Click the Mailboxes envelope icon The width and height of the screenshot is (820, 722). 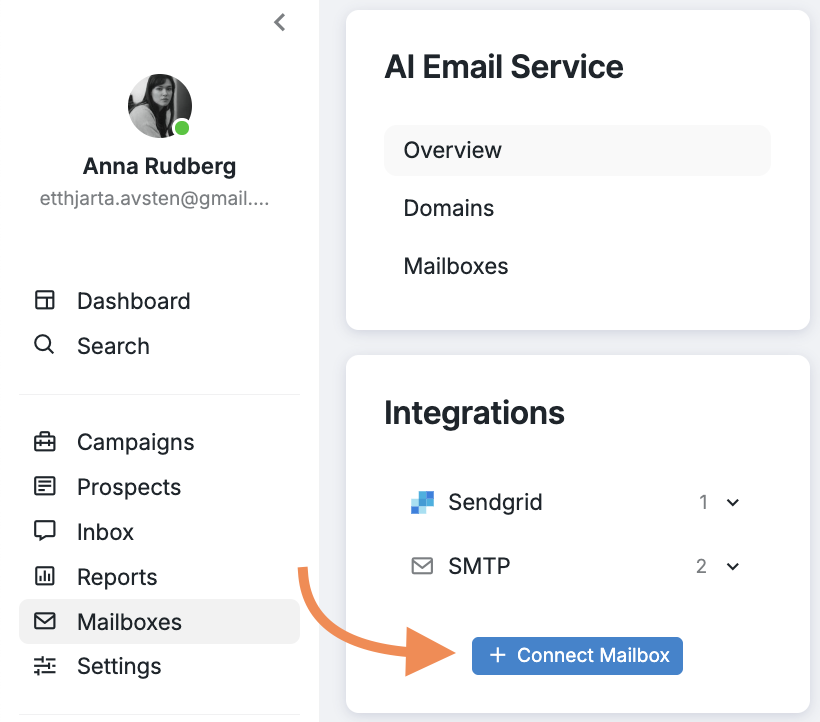click(44, 621)
